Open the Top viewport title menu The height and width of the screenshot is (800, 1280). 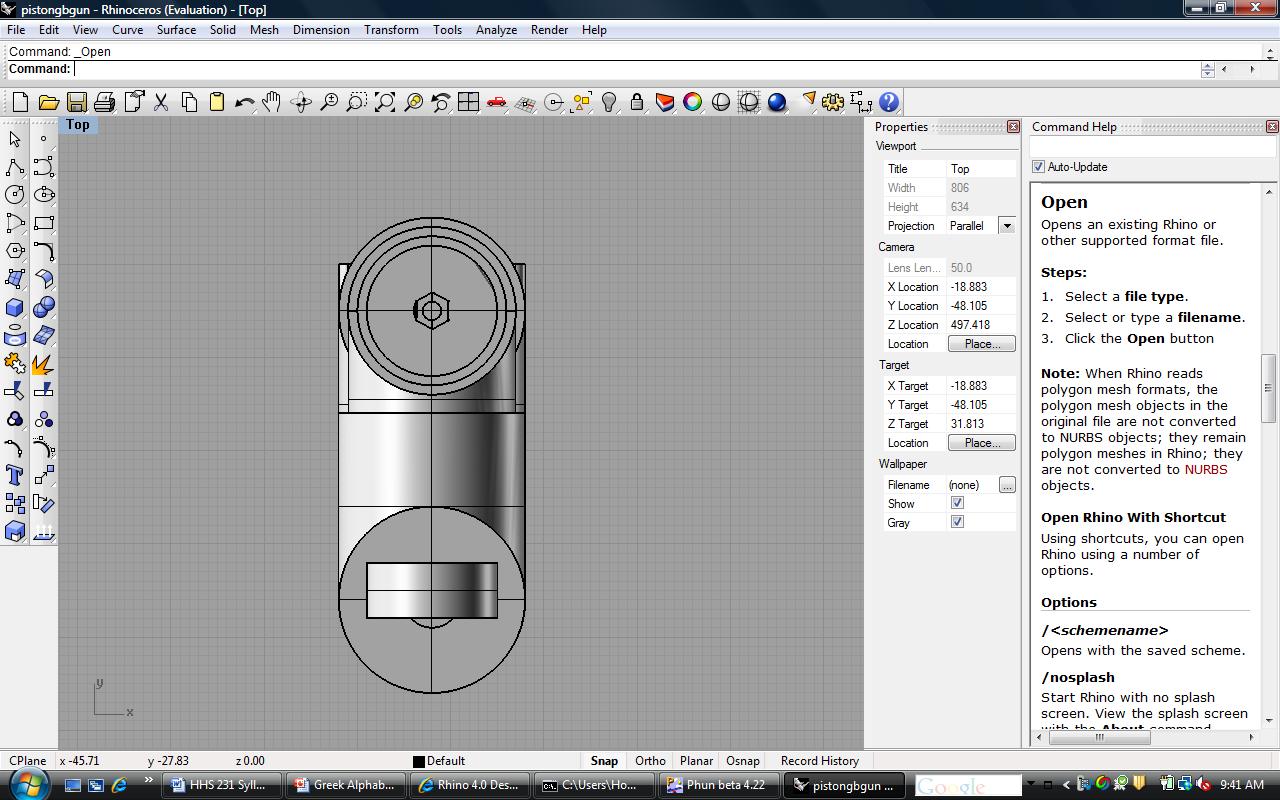[x=78, y=125]
